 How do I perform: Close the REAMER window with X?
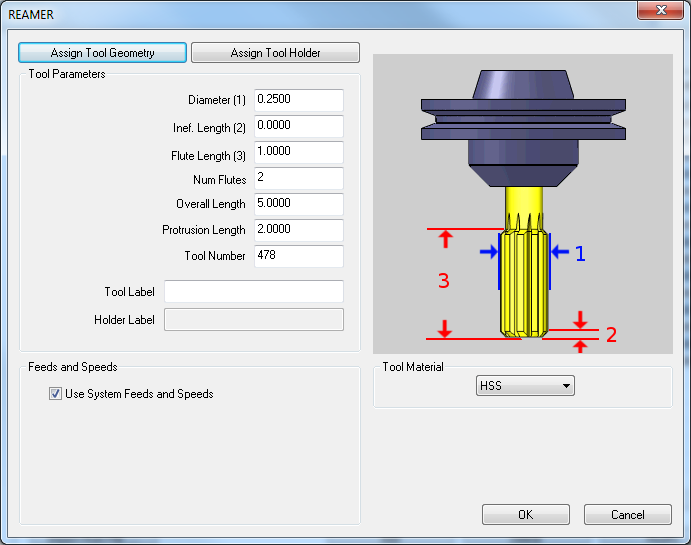[x=660, y=10]
